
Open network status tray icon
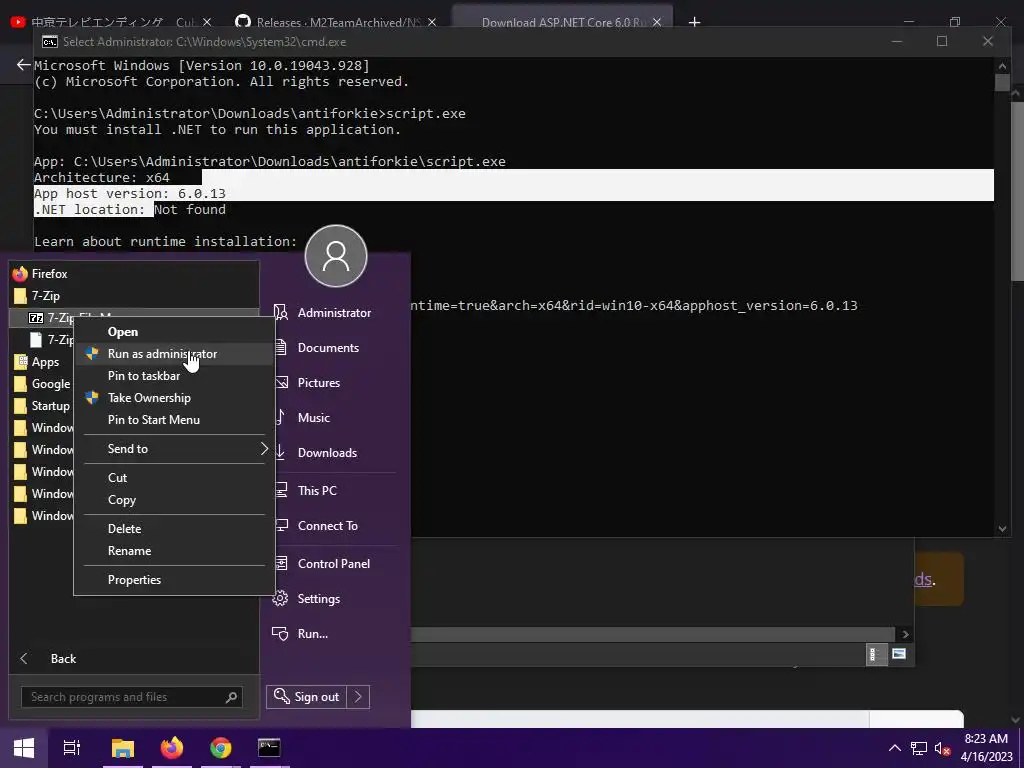coord(919,748)
